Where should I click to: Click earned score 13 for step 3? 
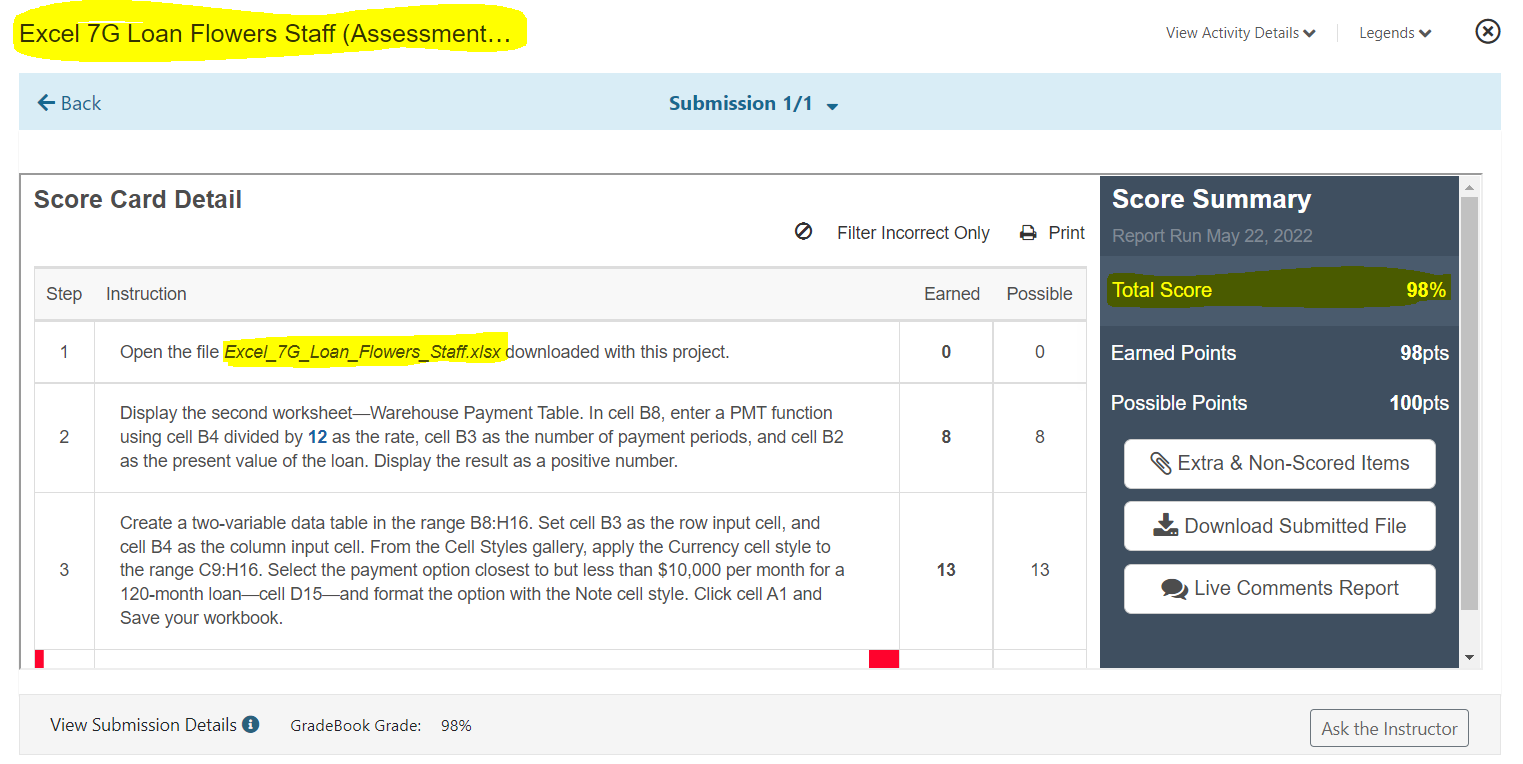pos(946,570)
